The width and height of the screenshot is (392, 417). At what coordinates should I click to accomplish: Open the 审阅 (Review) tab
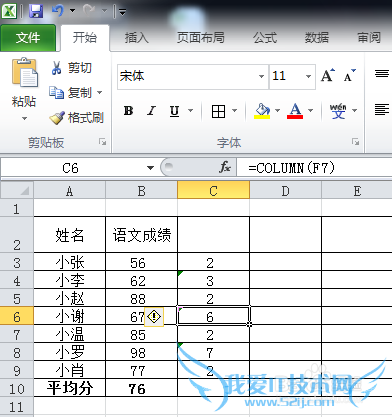[x=369, y=37]
